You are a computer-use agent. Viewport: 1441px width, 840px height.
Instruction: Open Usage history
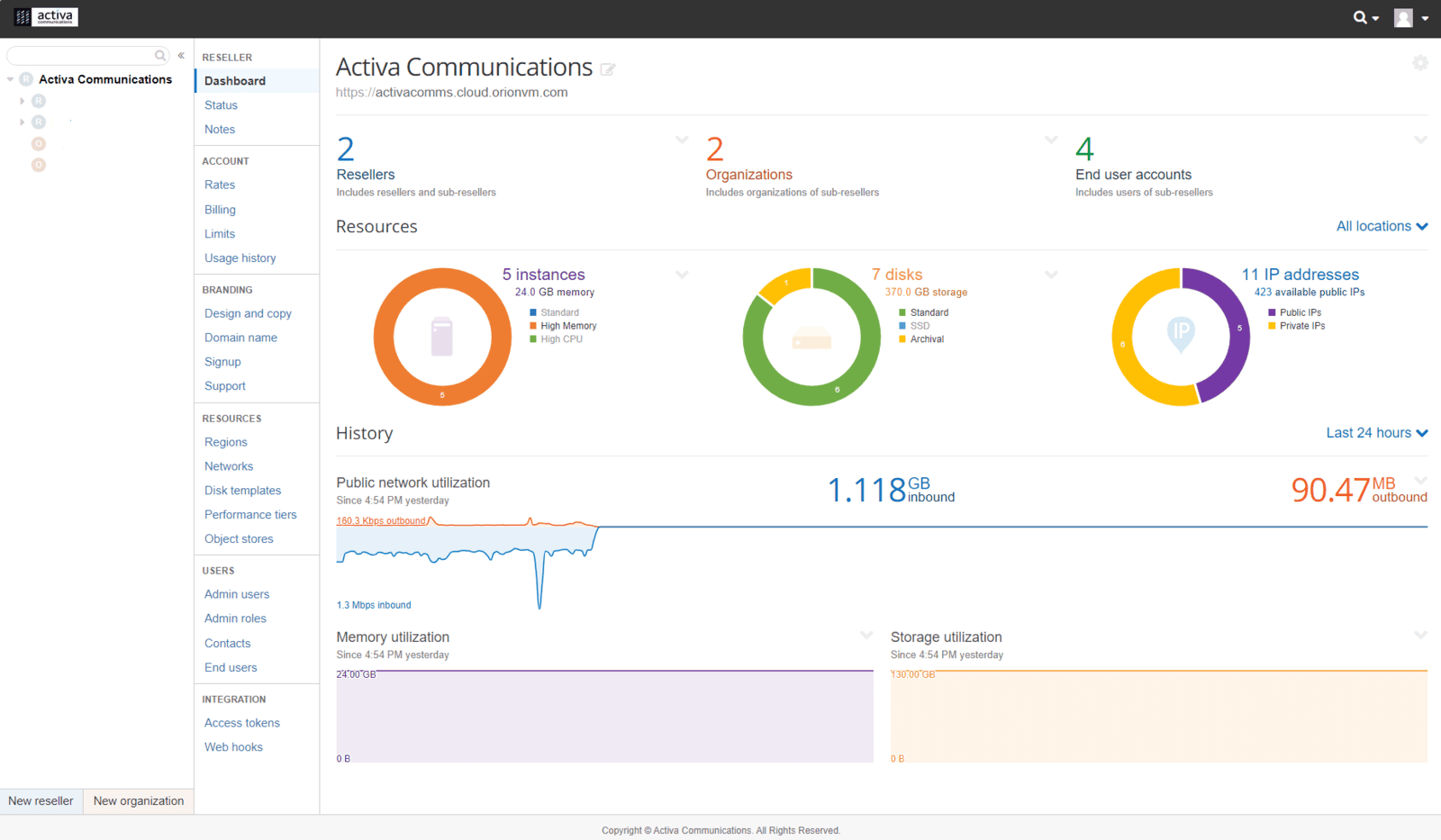point(240,258)
